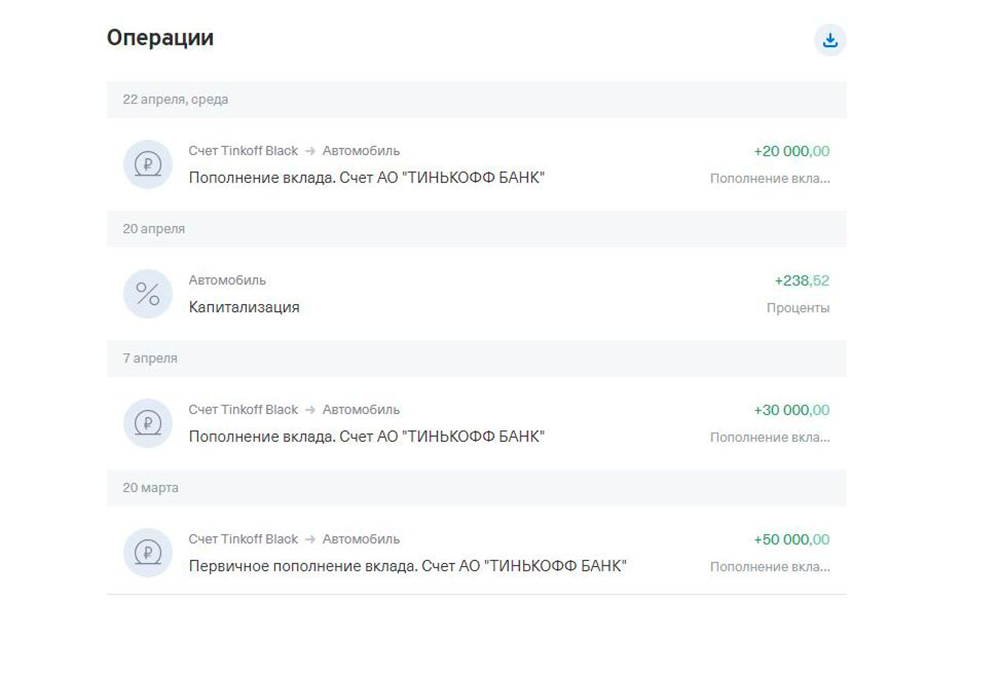Click arrow icon in 22 April transfer row
1000x676 pixels.
310,151
